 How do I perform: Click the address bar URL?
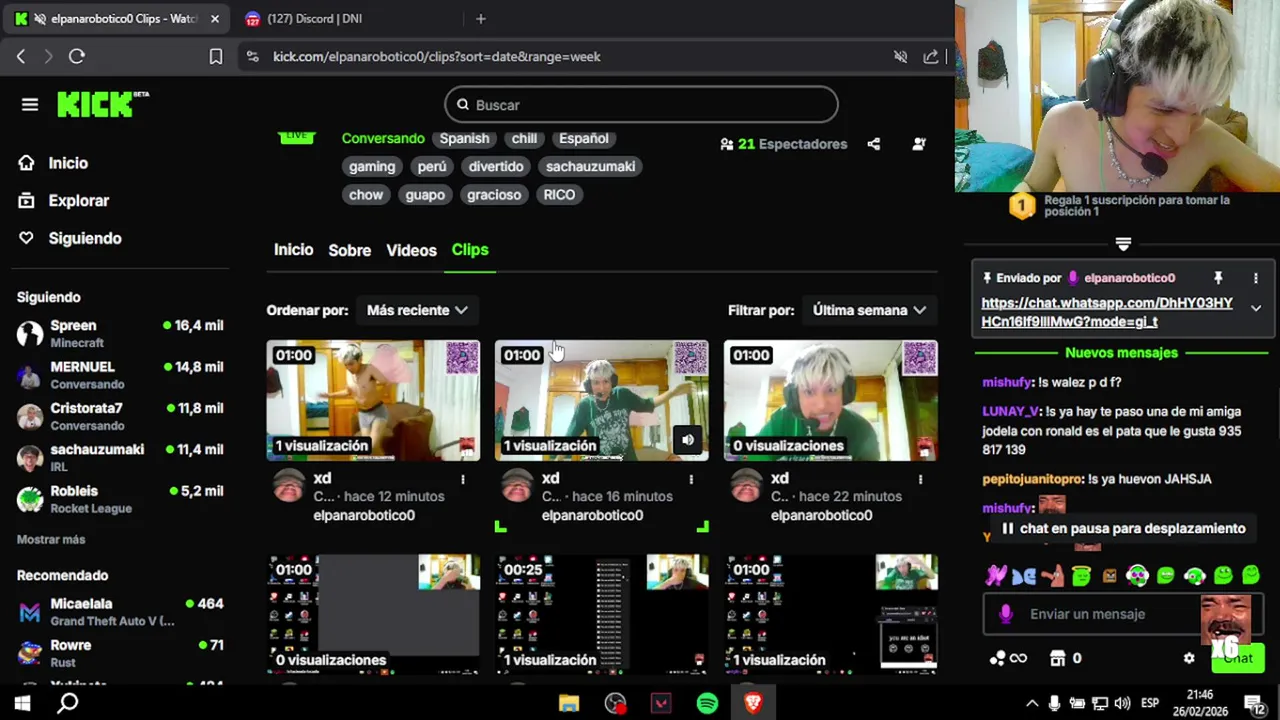[x=437, y=57]
